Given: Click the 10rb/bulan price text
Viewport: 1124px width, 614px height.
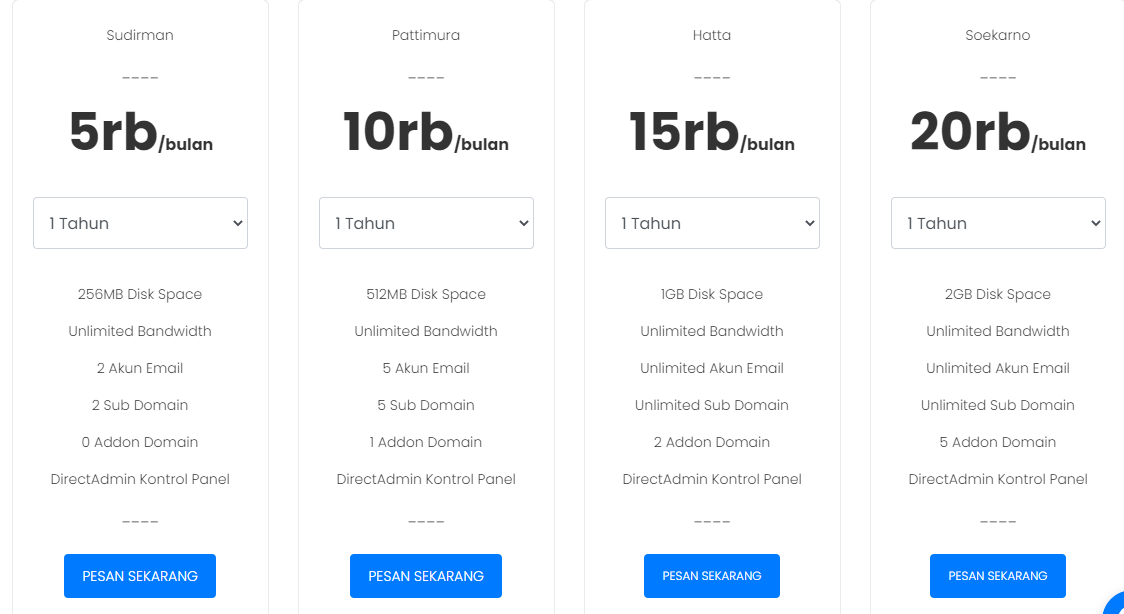Looking at the screenshot, I should [x=426, y=134].
